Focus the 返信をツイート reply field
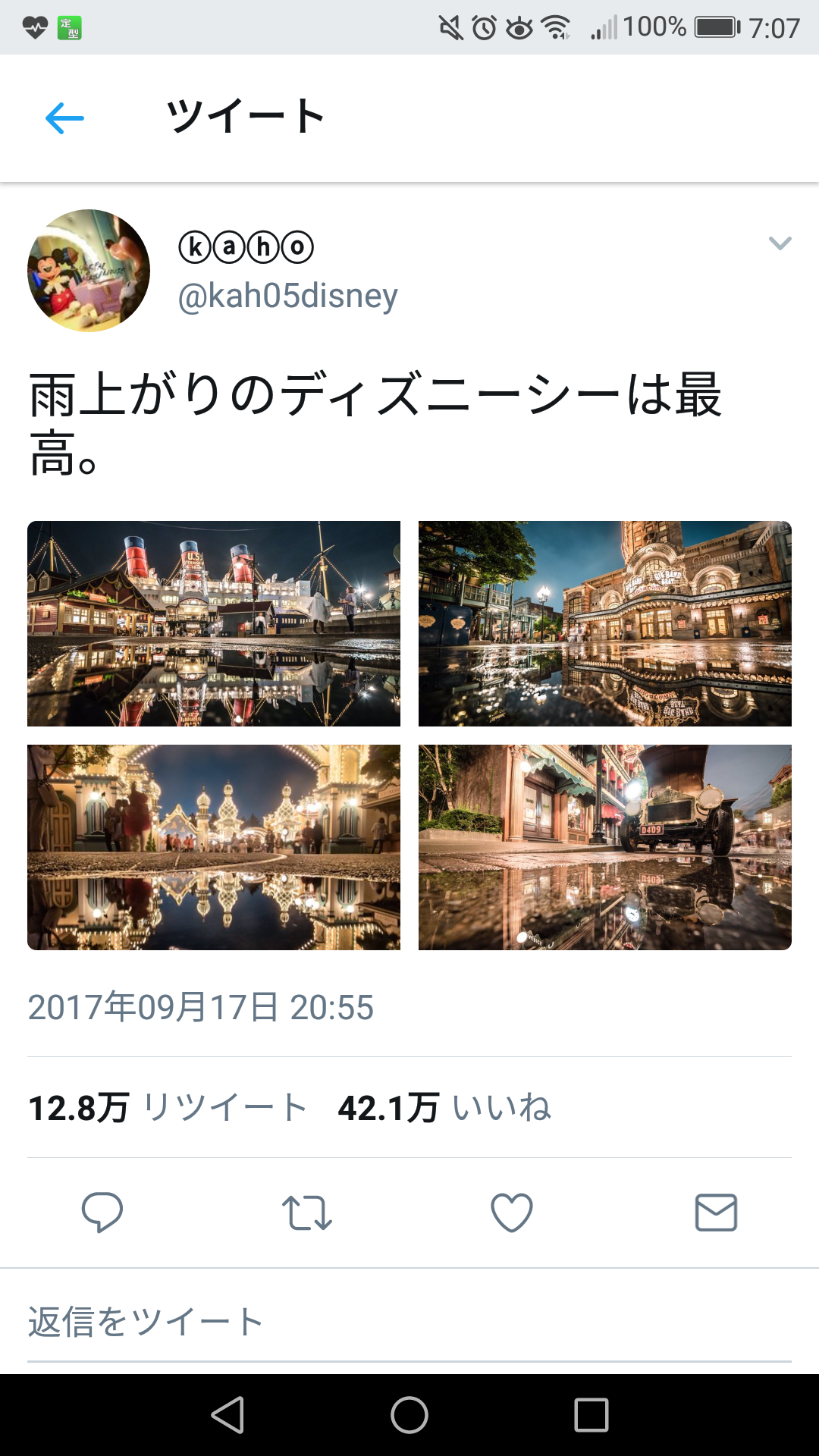Viewport: 819px width, 1456px height. click(409, 1322)
